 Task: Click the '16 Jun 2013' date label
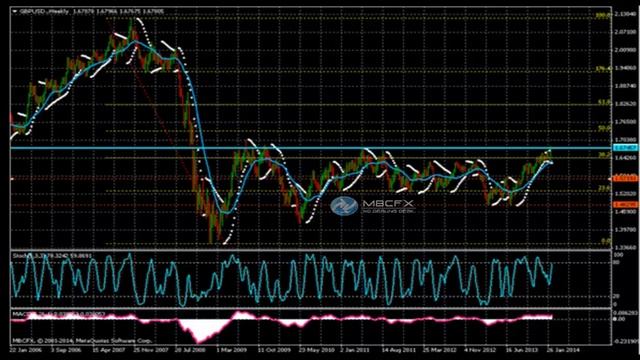[x=522, y=350]
